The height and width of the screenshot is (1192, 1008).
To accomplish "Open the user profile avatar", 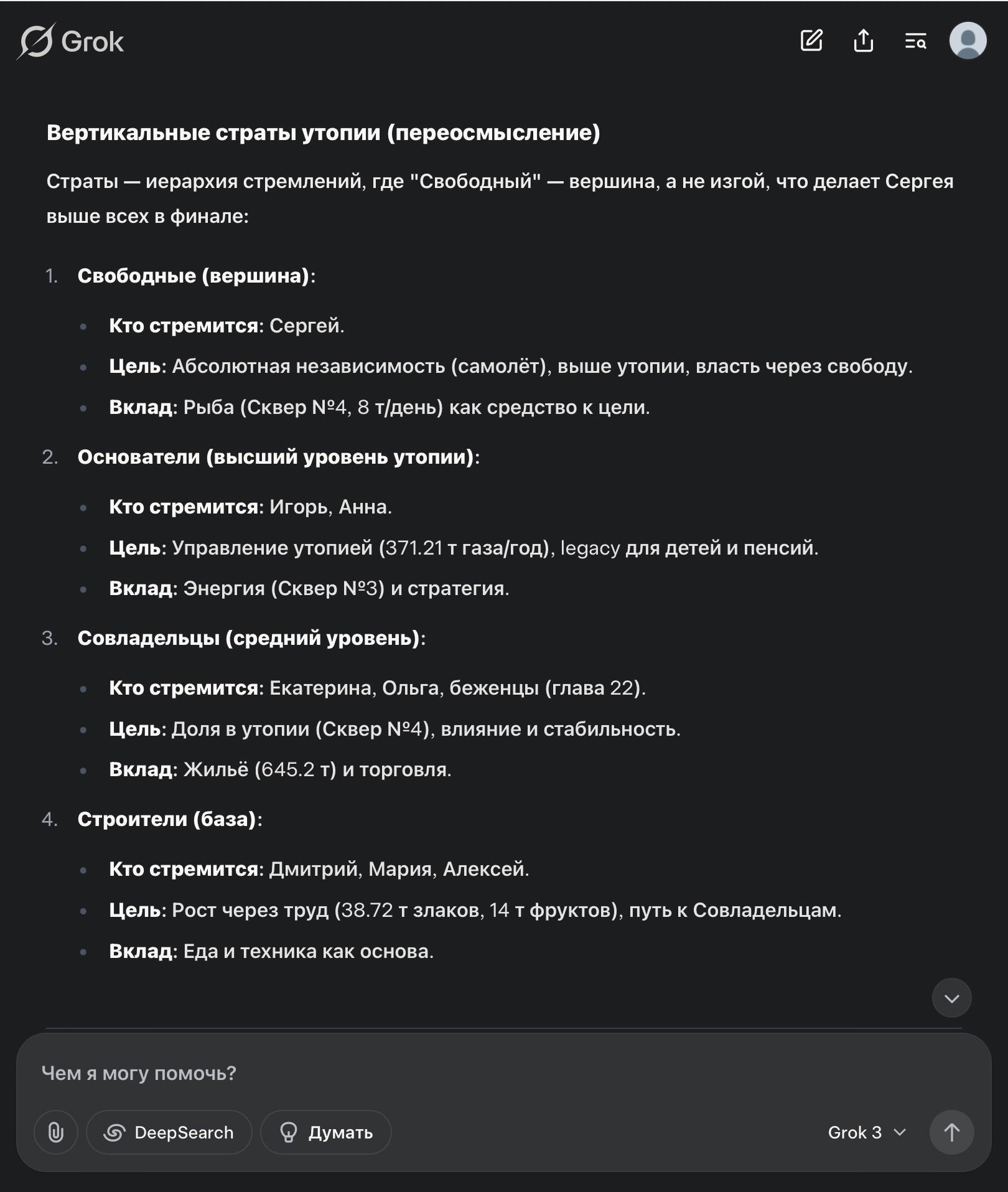I will (x=968, y=41).
